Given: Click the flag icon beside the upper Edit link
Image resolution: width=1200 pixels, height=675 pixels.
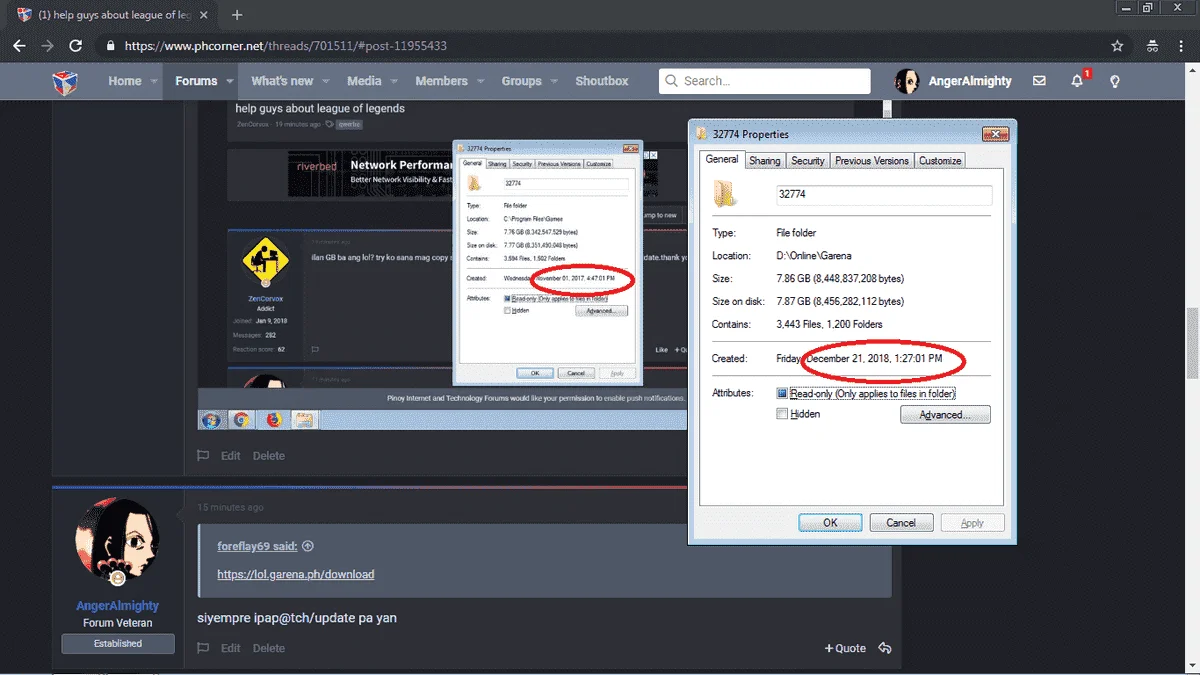Looking at the screenshot, I should [203, 455].
